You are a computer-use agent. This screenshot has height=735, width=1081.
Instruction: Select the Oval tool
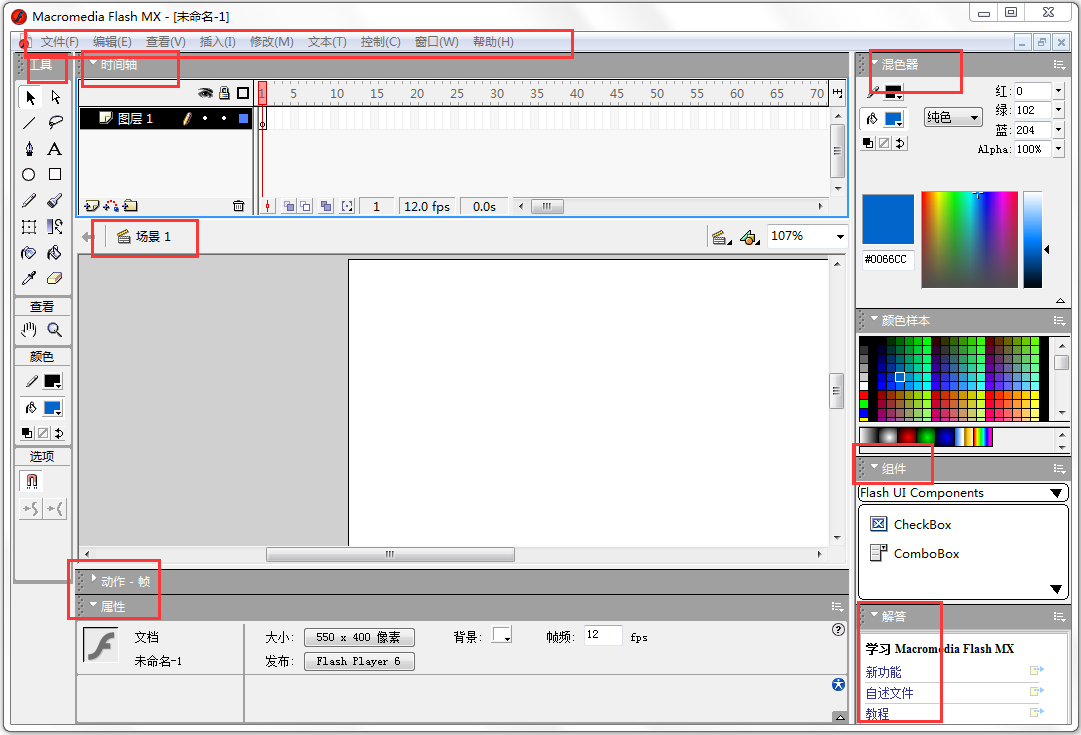point(29,174)
